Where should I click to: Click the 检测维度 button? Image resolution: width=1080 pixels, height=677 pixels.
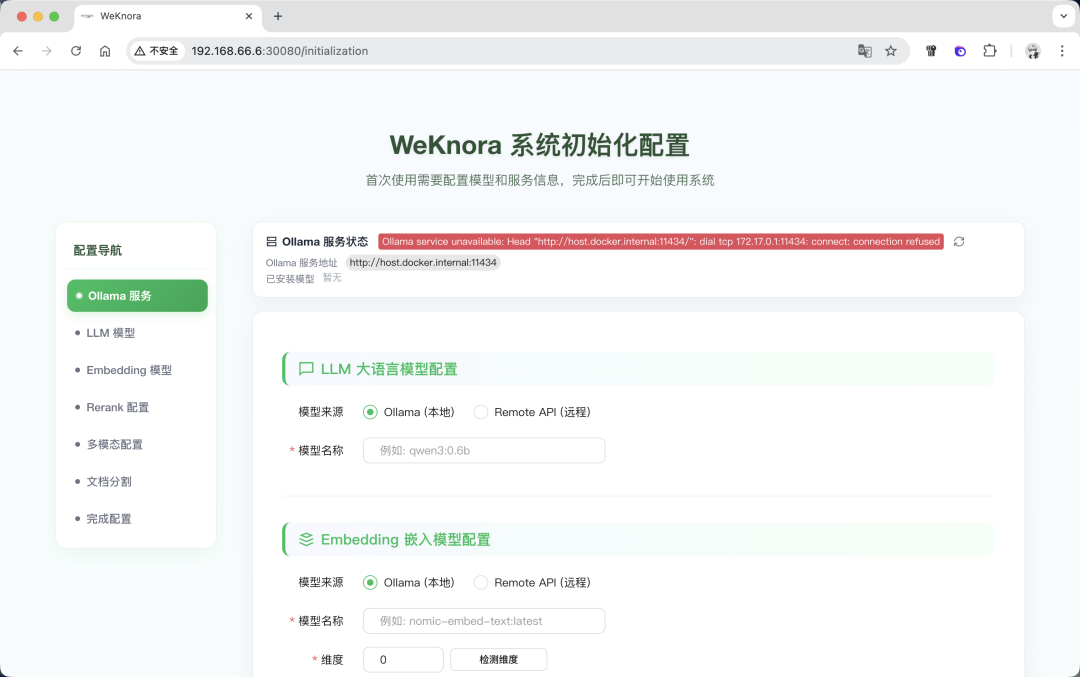pyautogui.click(x=499, y=660)
